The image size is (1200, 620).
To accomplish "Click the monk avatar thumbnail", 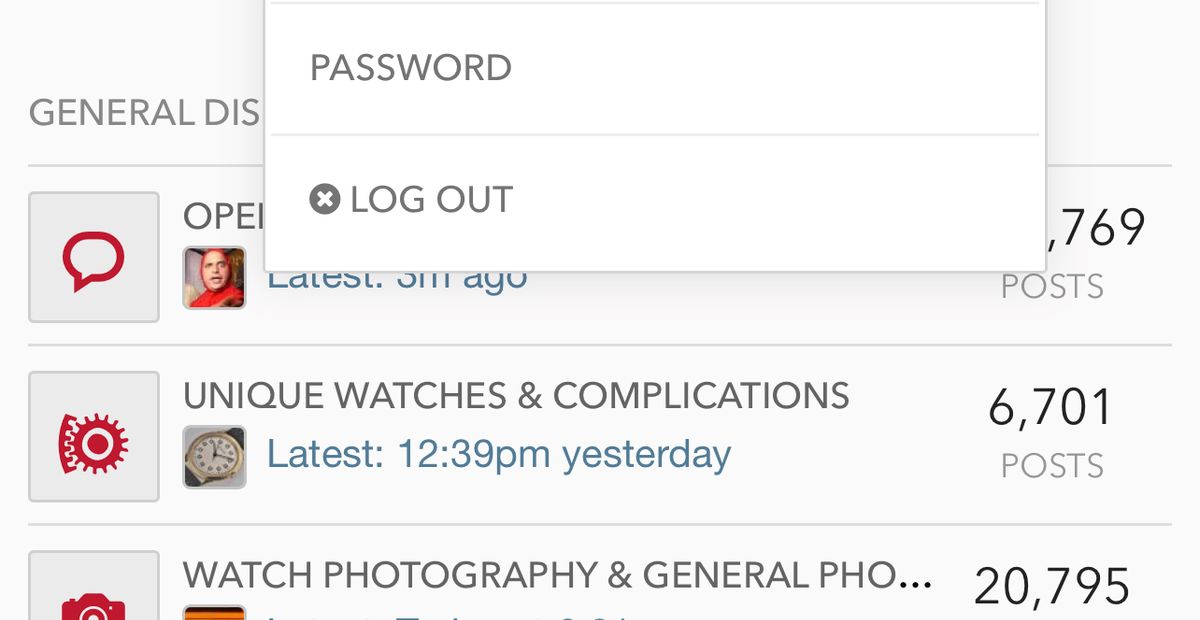I will click(214, 277).
